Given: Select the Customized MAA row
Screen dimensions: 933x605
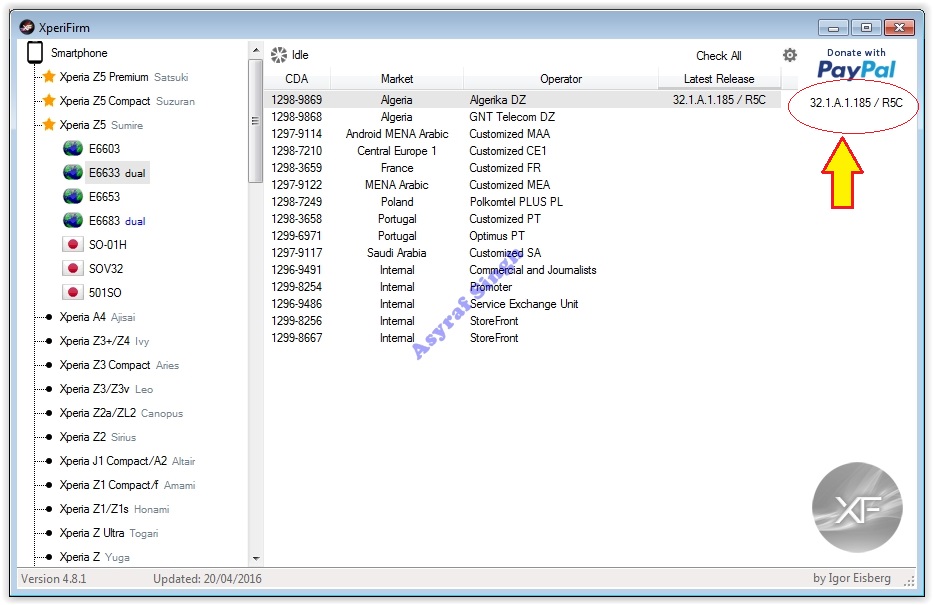Looking at the screenshot, I should pyautogui.click(x=522, y=134).
